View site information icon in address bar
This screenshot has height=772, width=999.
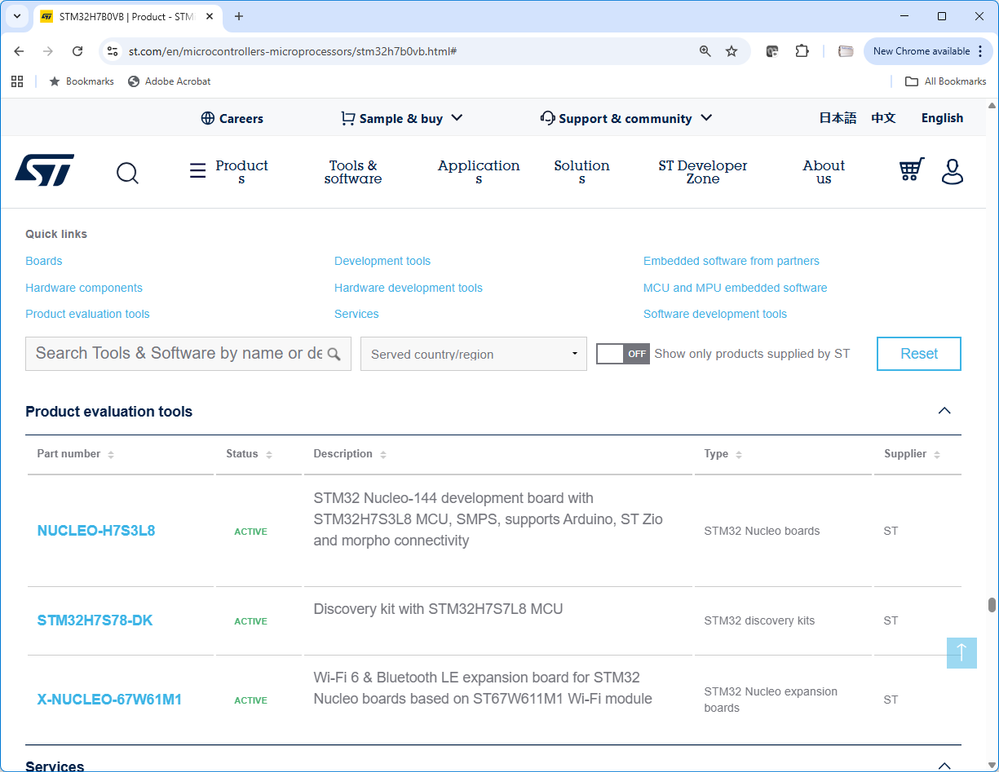click(113, 51)
